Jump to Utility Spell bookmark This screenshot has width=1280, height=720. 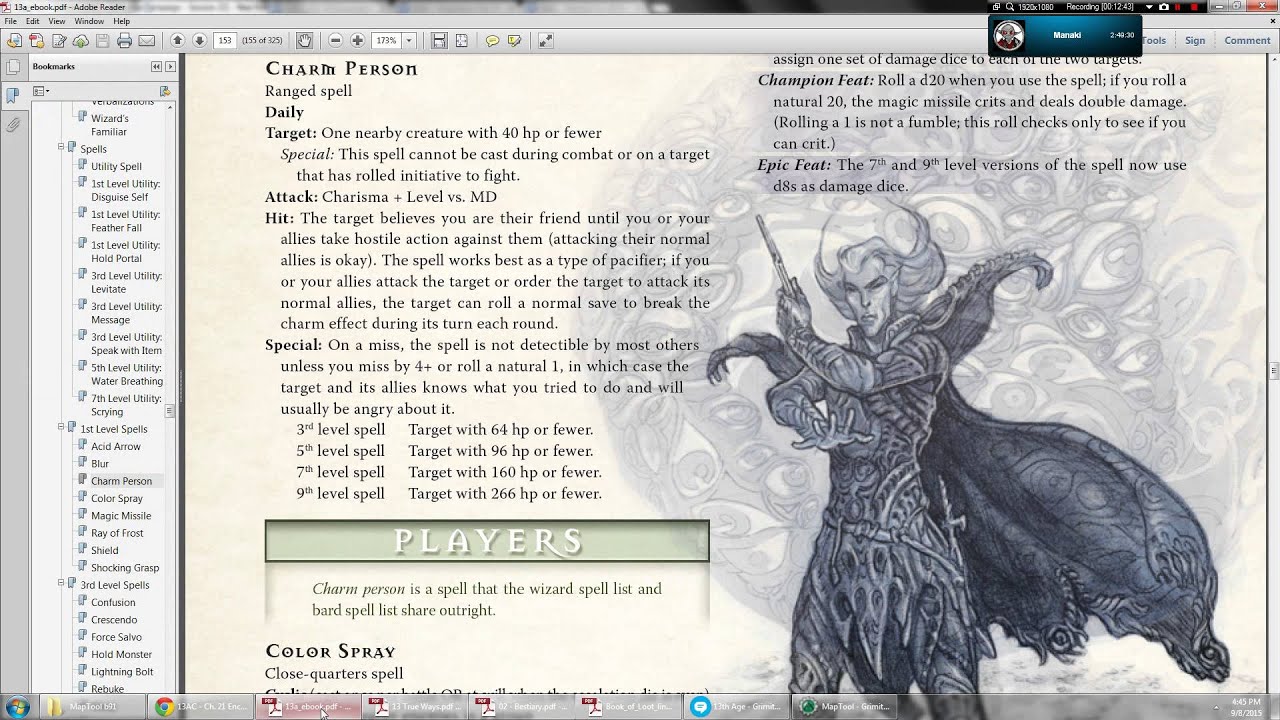pos(116,166)
